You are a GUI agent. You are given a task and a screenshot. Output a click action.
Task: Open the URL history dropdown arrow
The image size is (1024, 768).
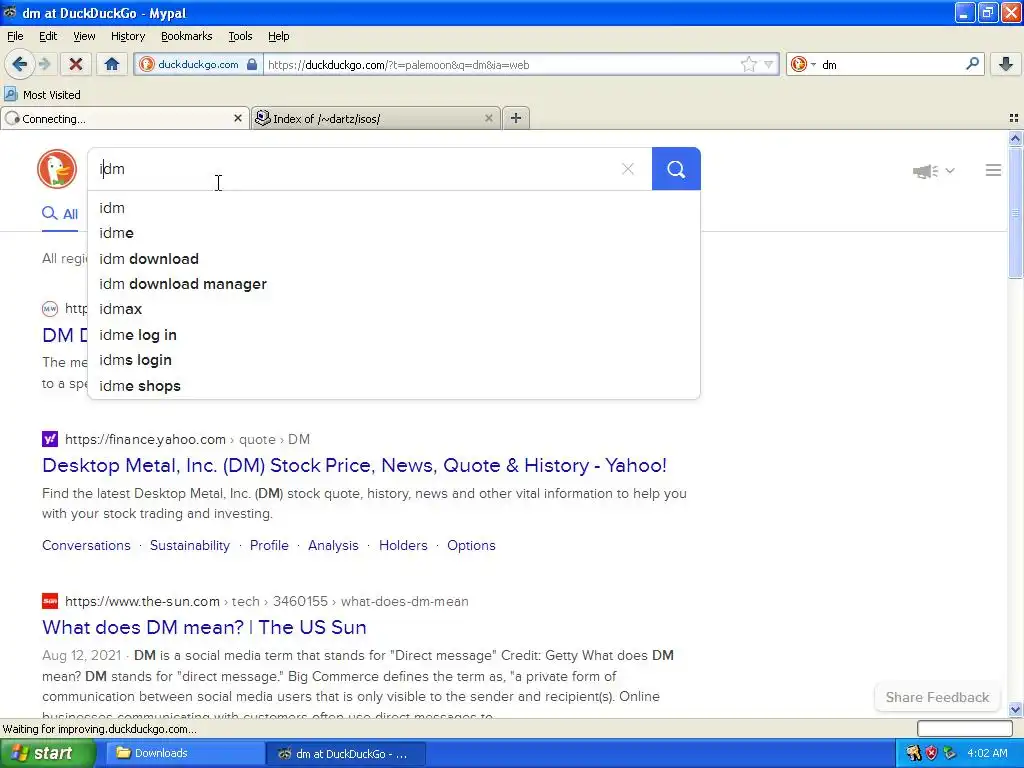769,64
